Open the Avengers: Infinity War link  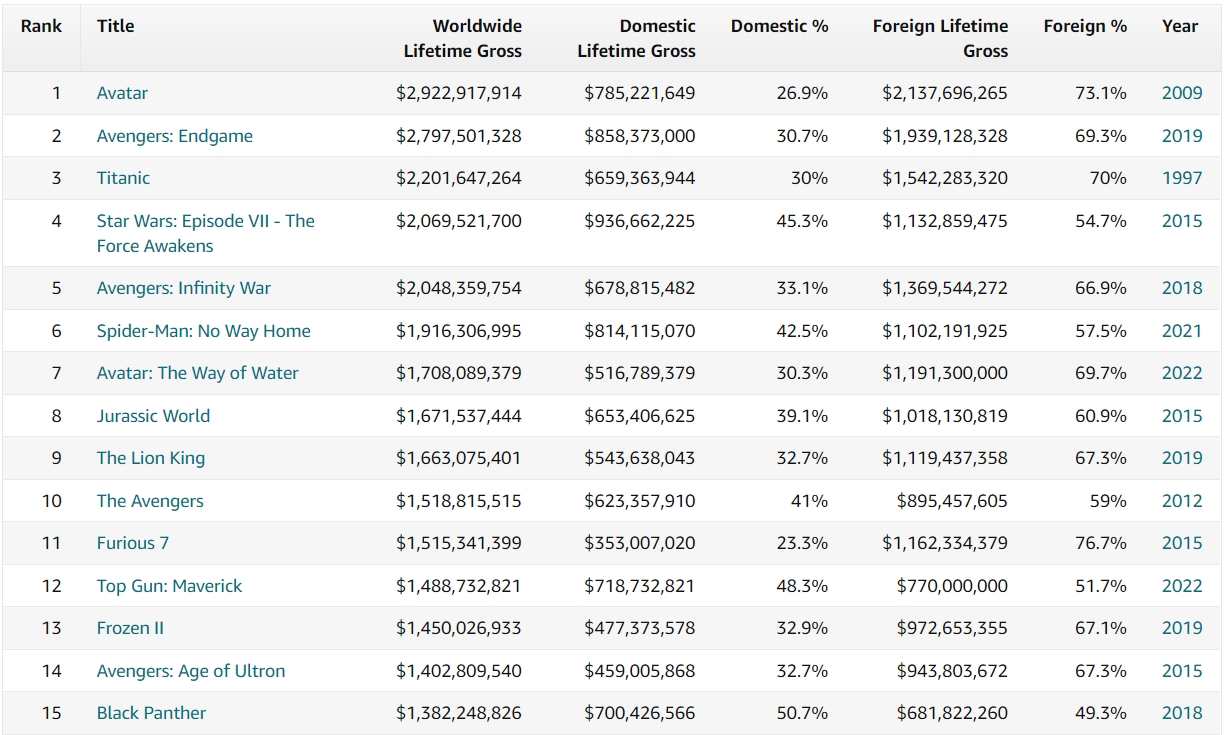click(184, 288)
